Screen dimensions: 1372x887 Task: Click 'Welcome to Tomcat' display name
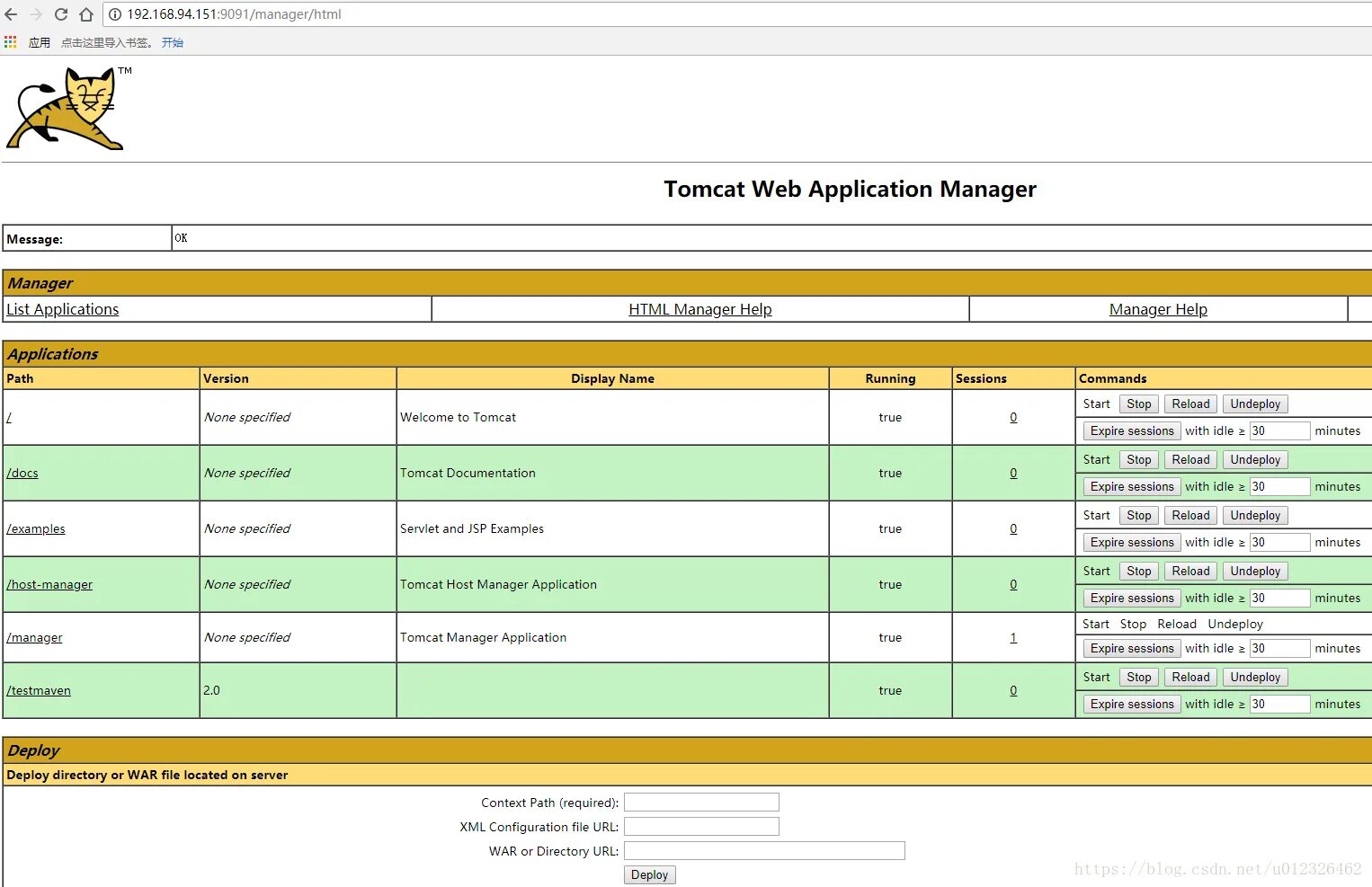[x=458, y=417]
